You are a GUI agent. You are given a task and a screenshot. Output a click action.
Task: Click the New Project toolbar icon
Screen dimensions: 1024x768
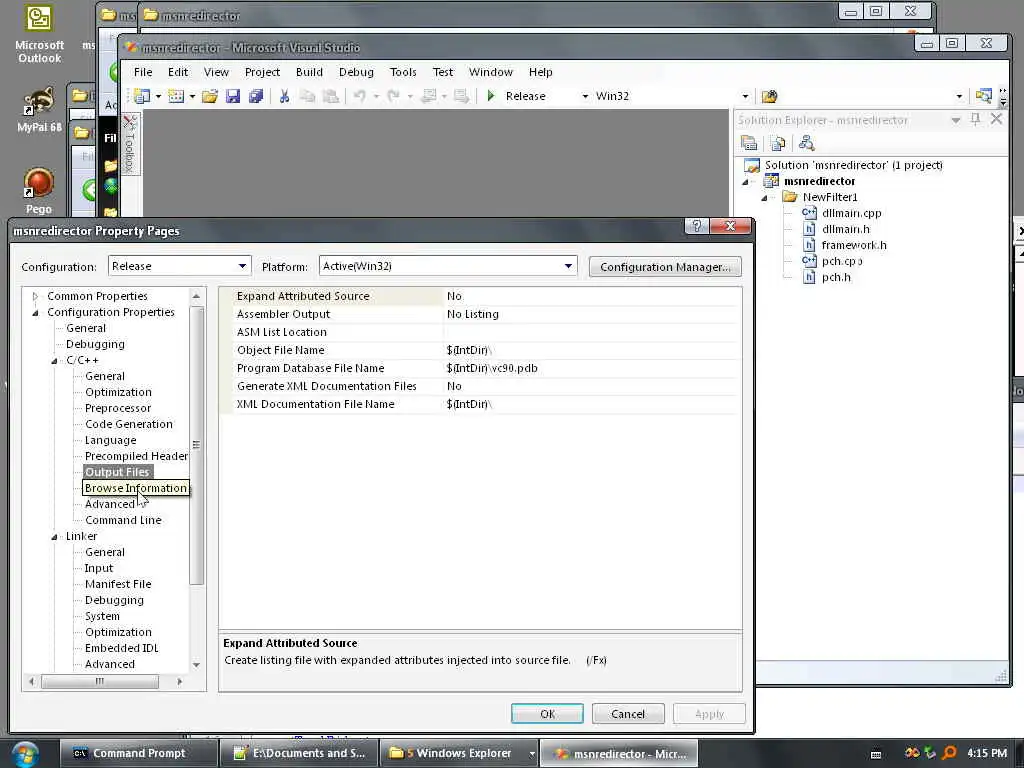click(x=141, y=96)
